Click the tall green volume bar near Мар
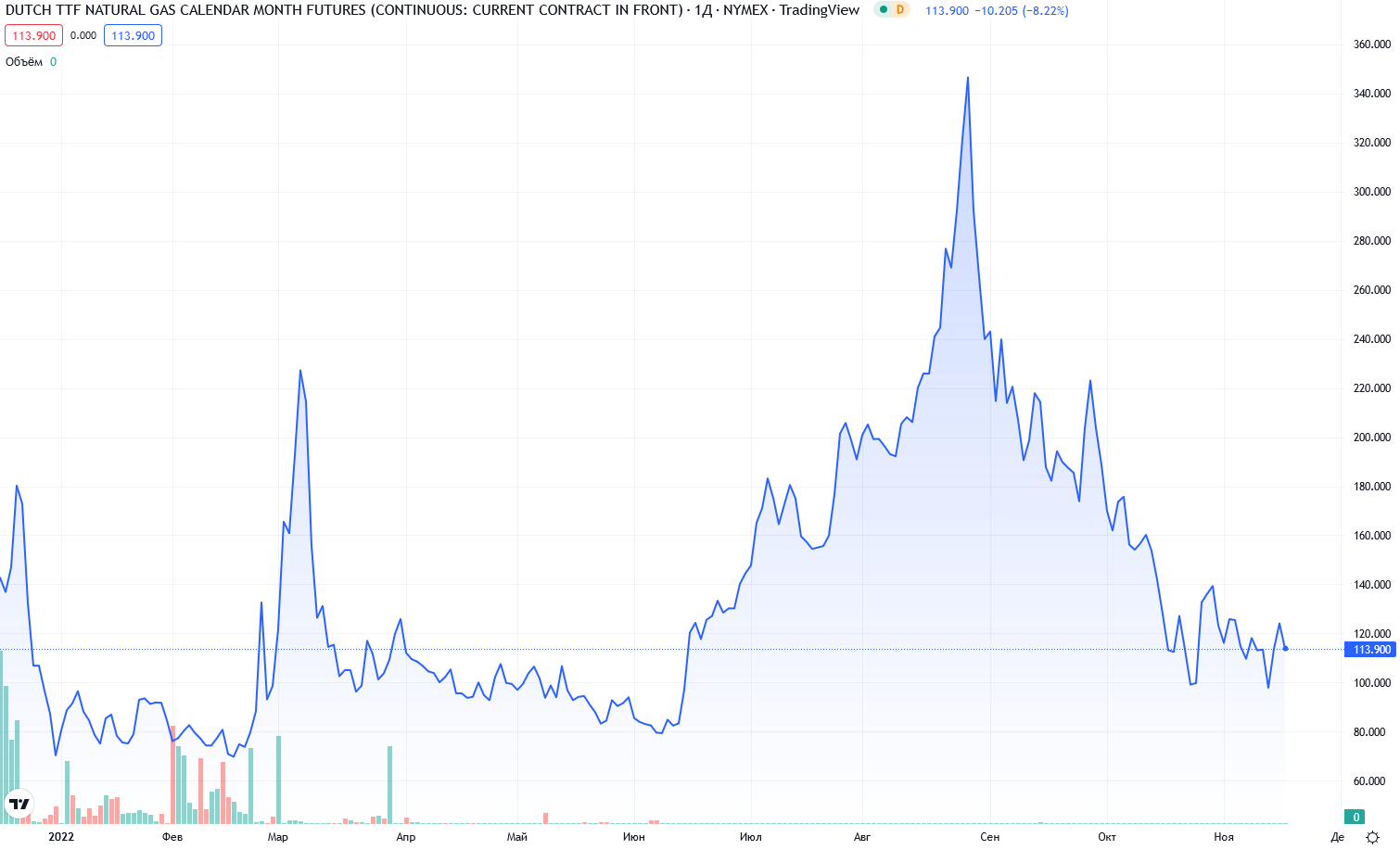The image size is (1400, 850). tap(278, 779)
